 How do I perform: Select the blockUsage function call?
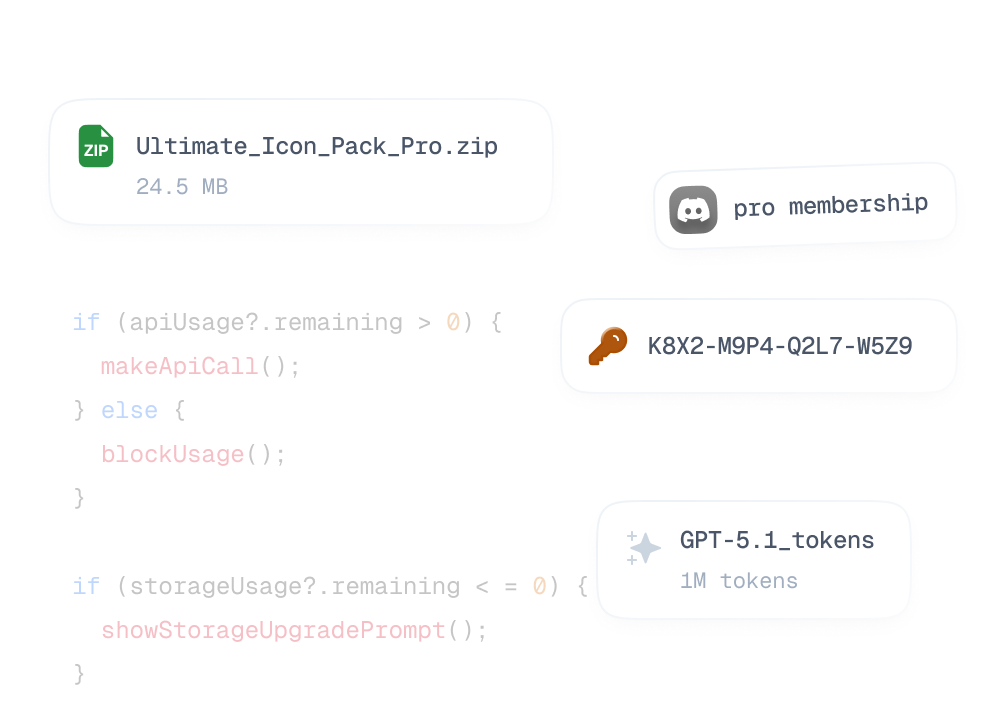click(x=173, y=455)
